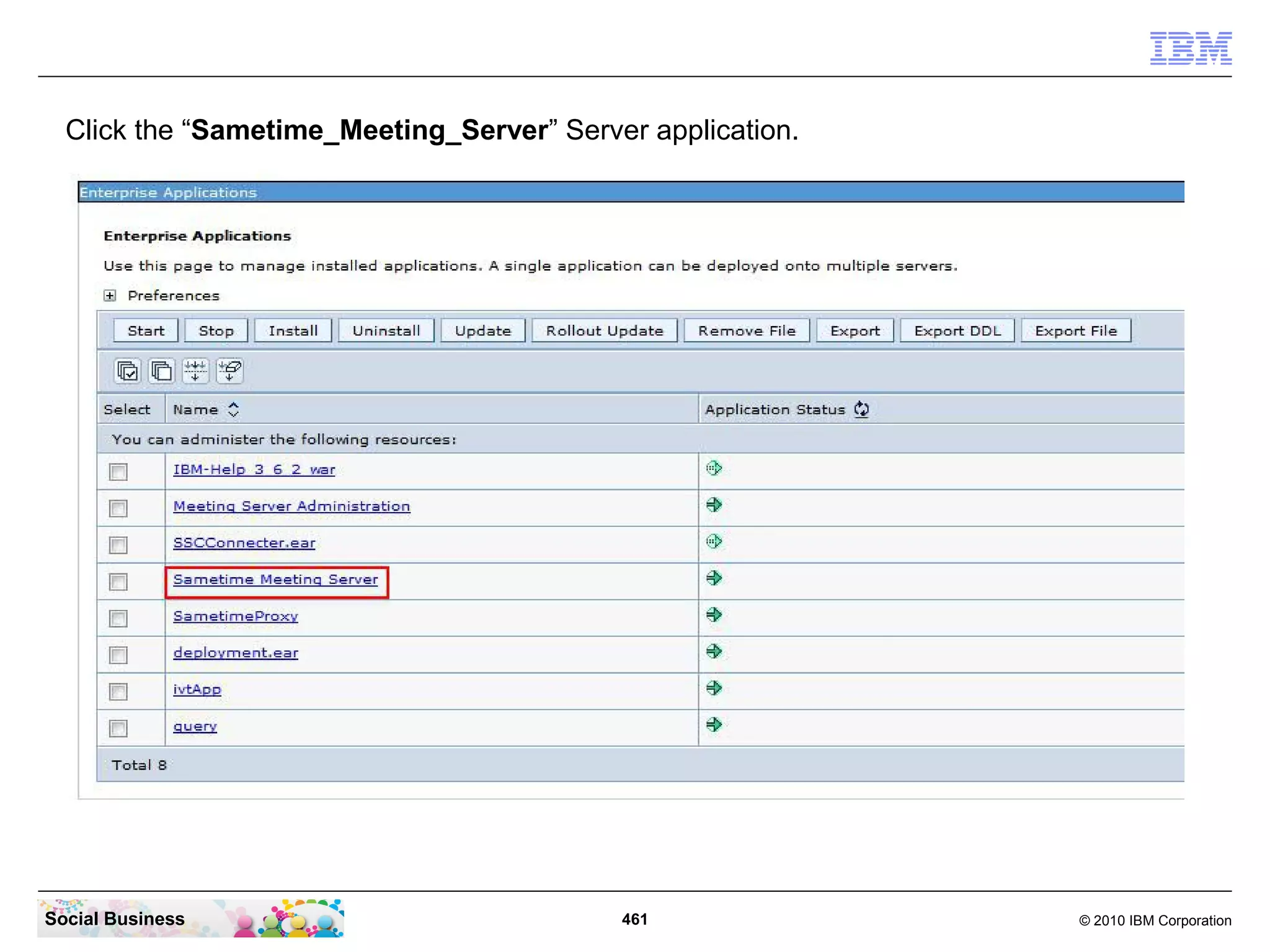Open the deployment.ear link
Image resolution: width=1270 pixels, height=952 pixels.
236,653
